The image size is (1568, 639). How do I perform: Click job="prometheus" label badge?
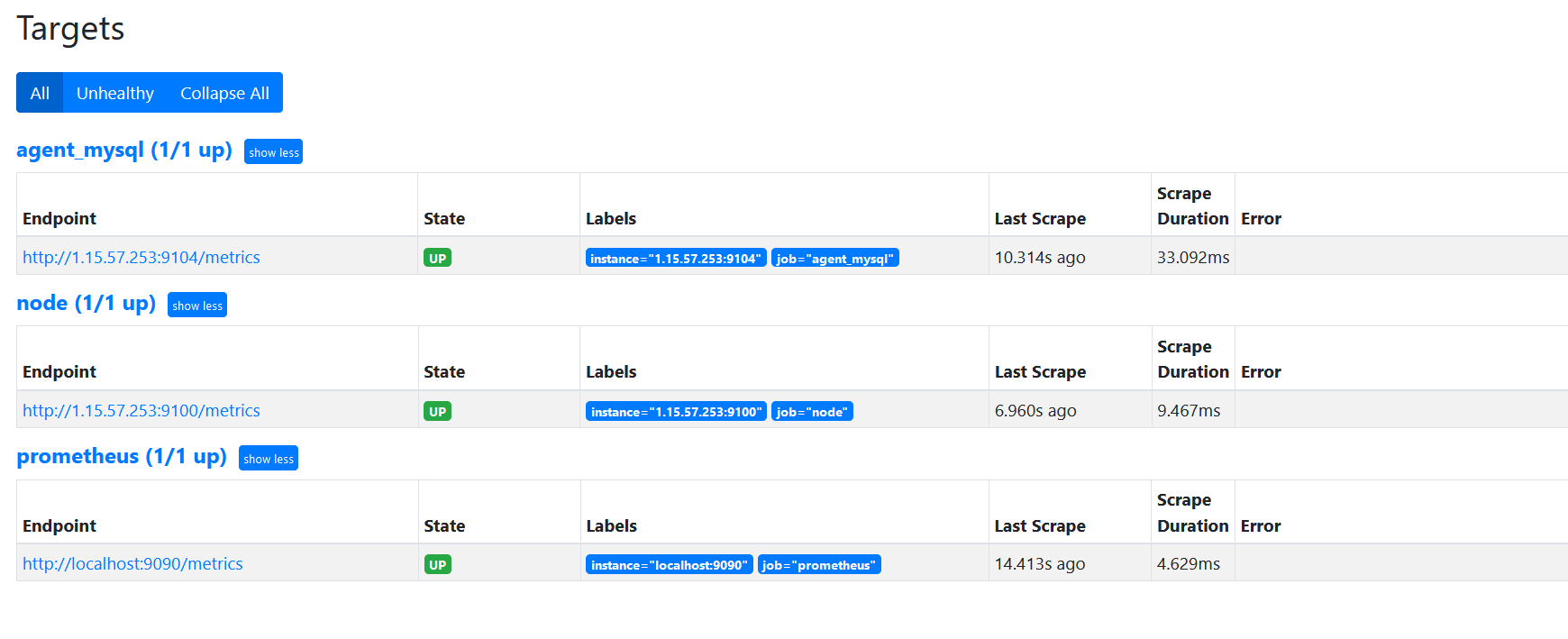pyautogui.click(x=819, y=564)
